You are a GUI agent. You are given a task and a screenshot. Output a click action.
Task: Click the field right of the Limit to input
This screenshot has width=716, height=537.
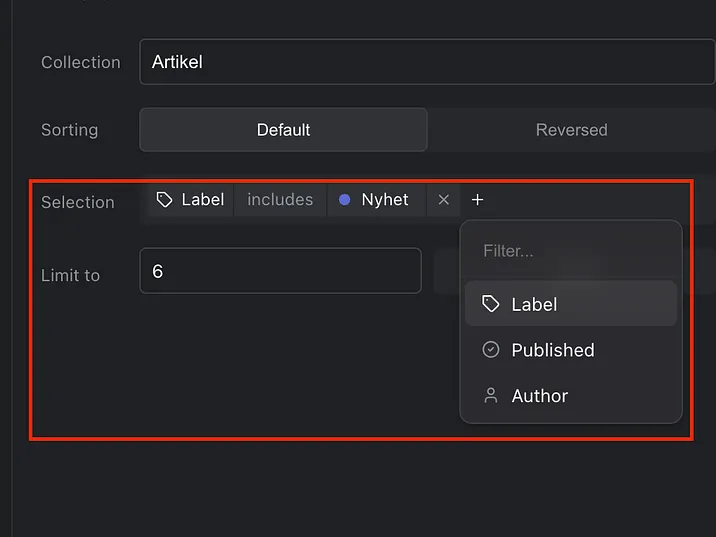pos(446,272)
